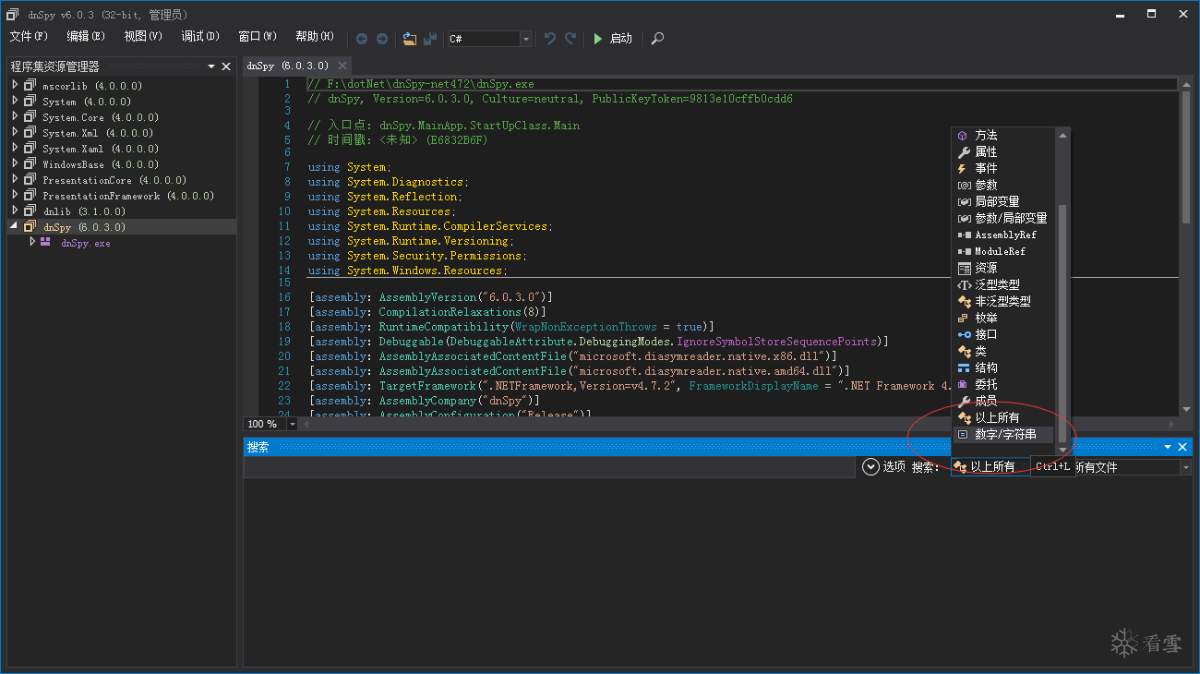Collapse the dnSpy (6.0.3.0) assembly node
The height and width of the screenshot is (674, 1200).
click(x=15, y=227)
